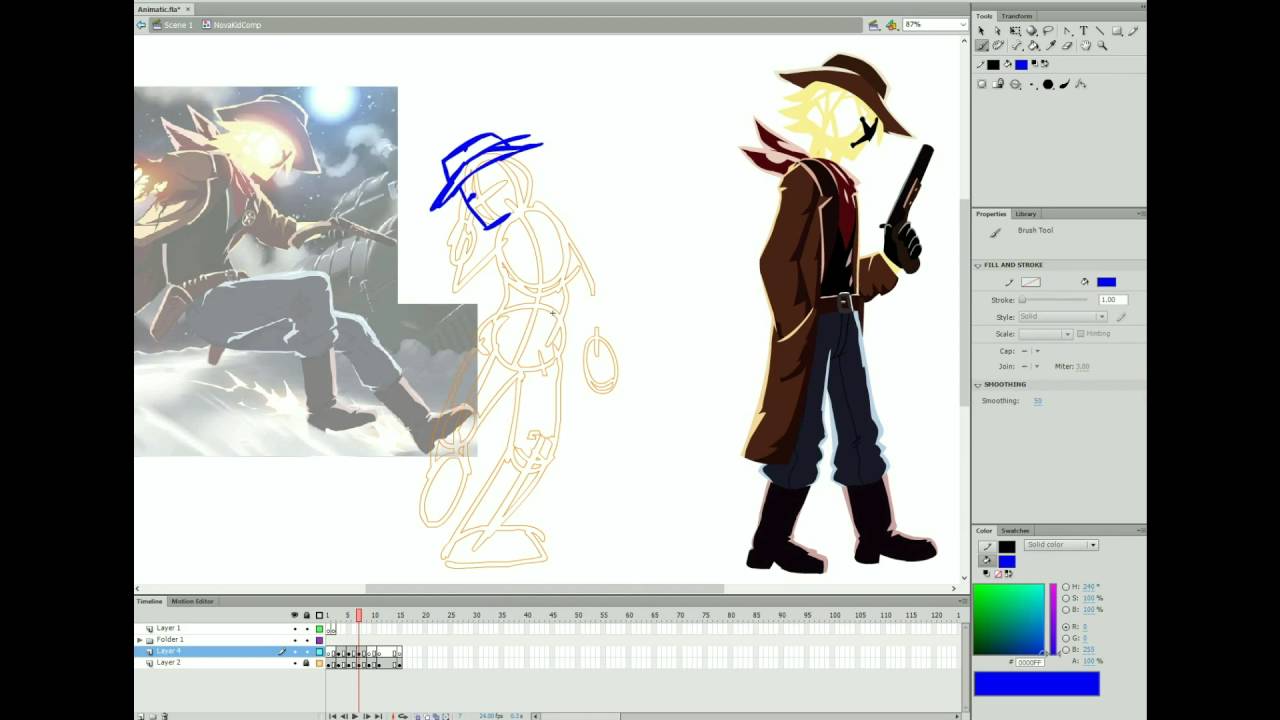Open the Library tab
Viewport: 1280px width, 720px height.
click(x=1026, y=214)
